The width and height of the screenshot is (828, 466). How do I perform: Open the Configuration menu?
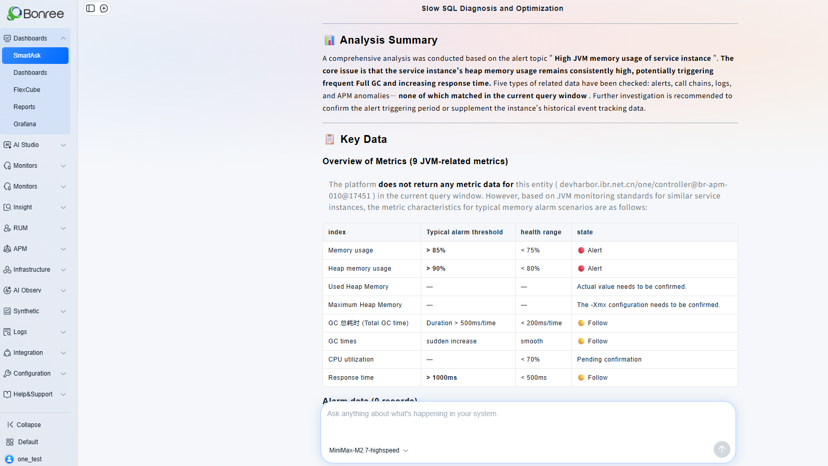coord(35,374)
